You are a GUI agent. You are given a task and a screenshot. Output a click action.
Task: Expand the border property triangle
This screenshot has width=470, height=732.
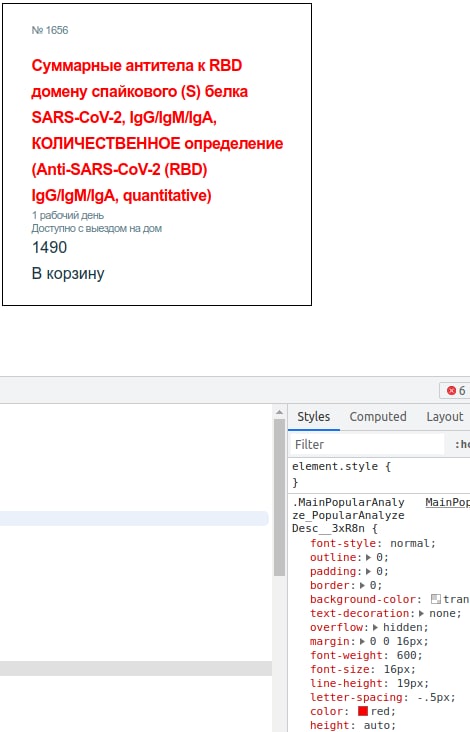(x=362, y=585)
